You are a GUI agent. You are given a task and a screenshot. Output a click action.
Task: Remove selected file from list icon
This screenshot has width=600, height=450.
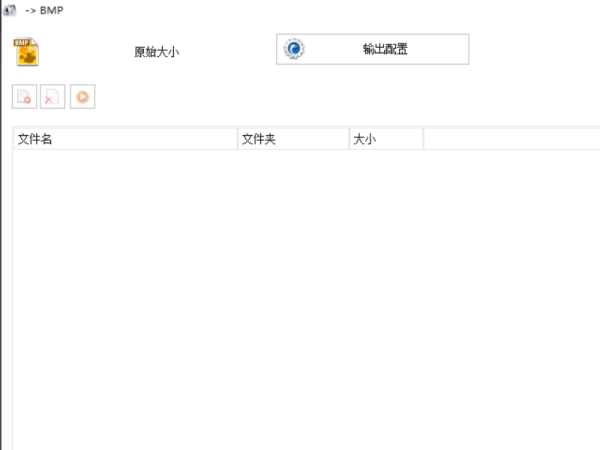point(24,96)
